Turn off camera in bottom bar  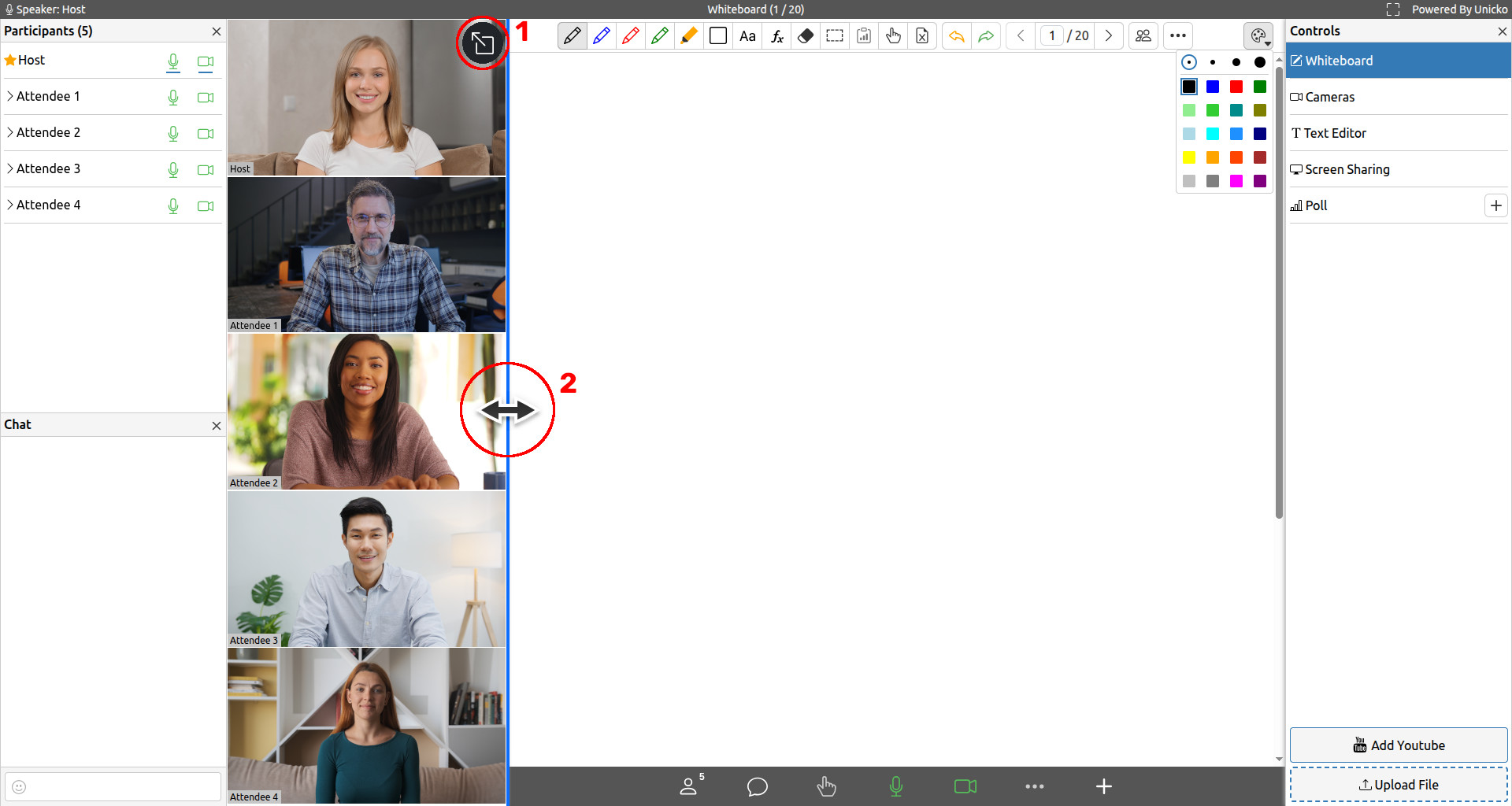click(x=965, y=786)
